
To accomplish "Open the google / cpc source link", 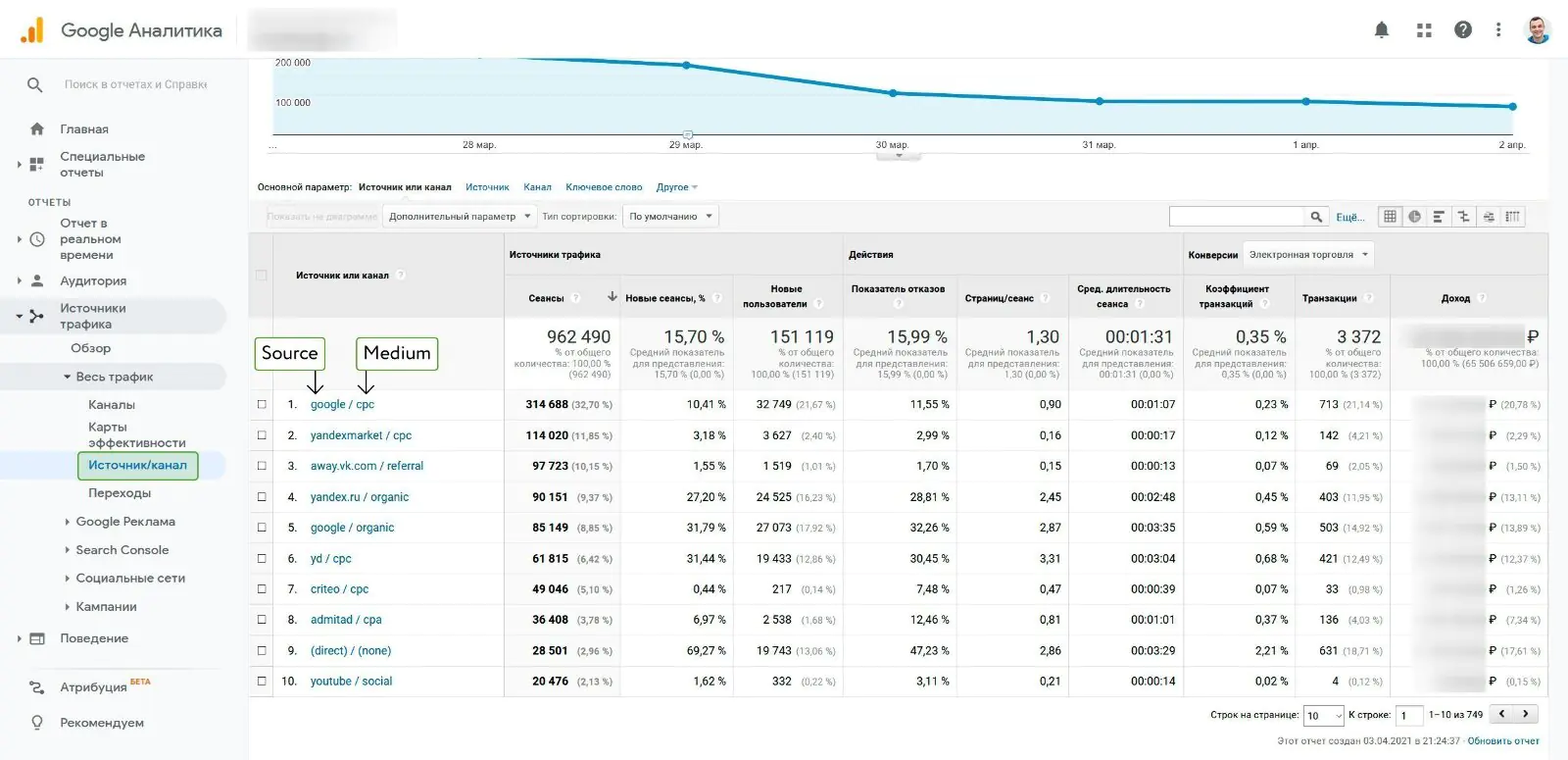I will click(x=342, y=404).
